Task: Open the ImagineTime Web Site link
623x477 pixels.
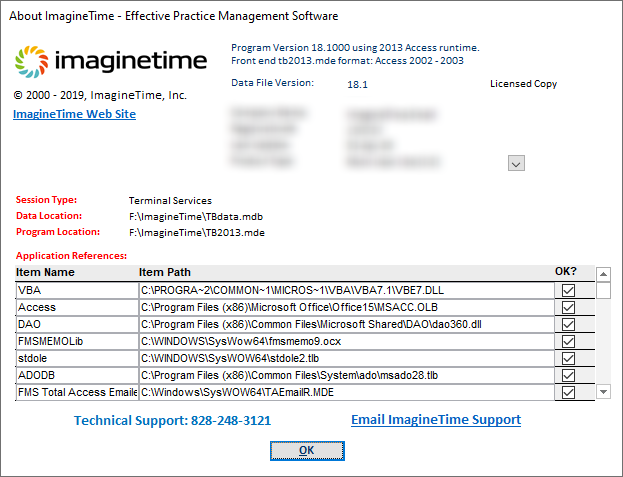Action: coord(74,114)
